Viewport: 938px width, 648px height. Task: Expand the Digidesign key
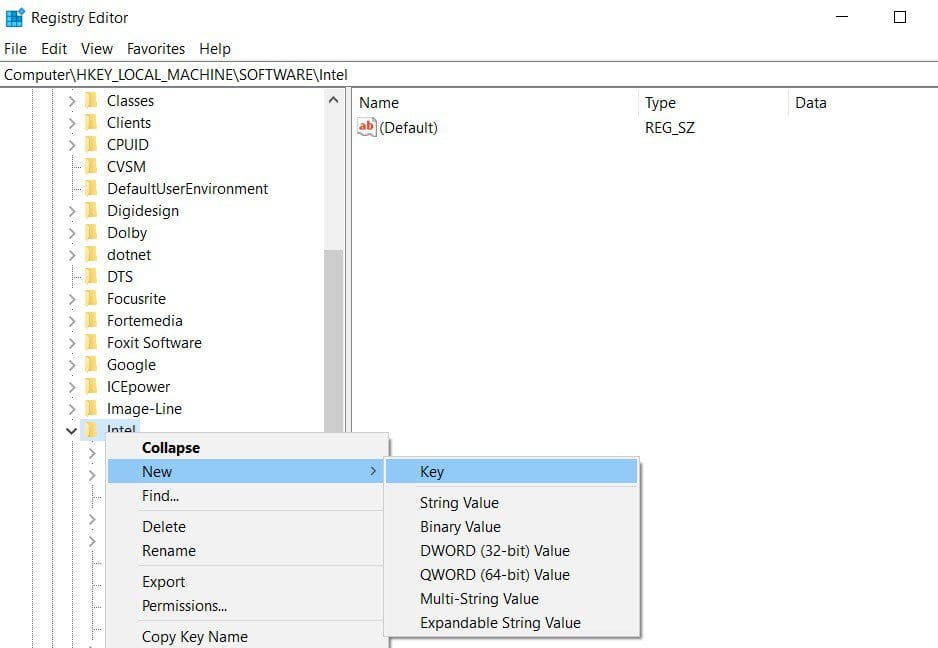point(72,211)
